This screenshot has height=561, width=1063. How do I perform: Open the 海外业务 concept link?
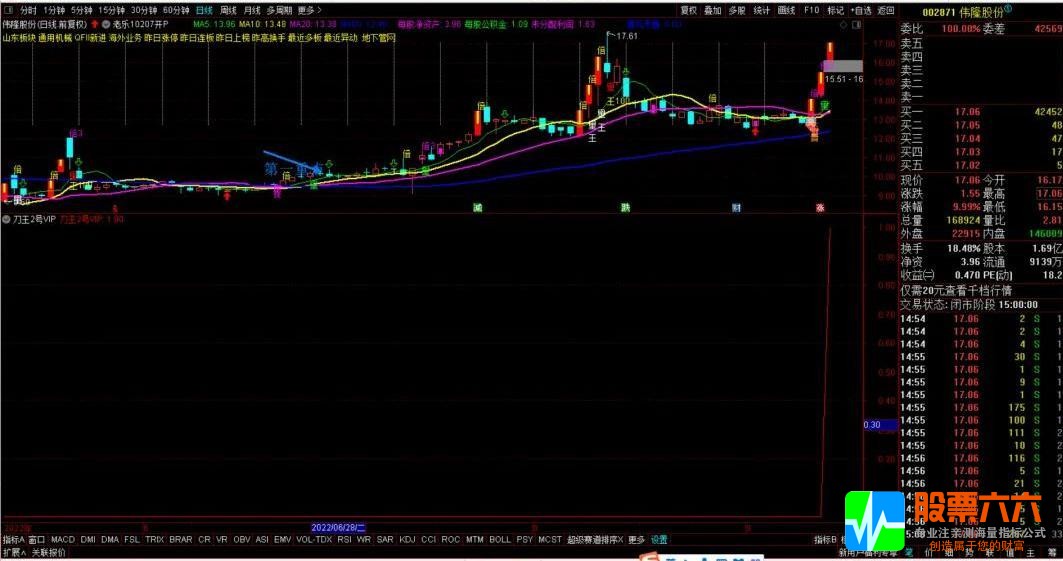coord(125,38)
